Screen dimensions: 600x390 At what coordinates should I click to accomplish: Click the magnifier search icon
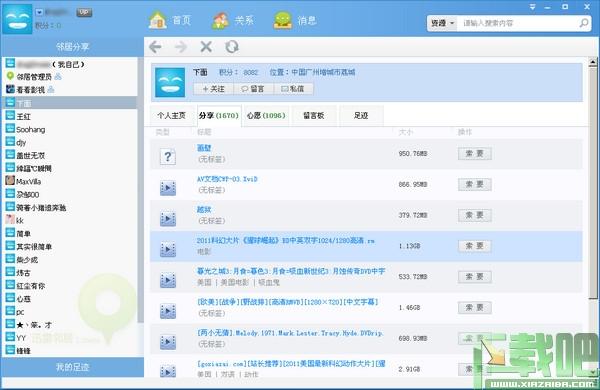click(x=584, y=23)
